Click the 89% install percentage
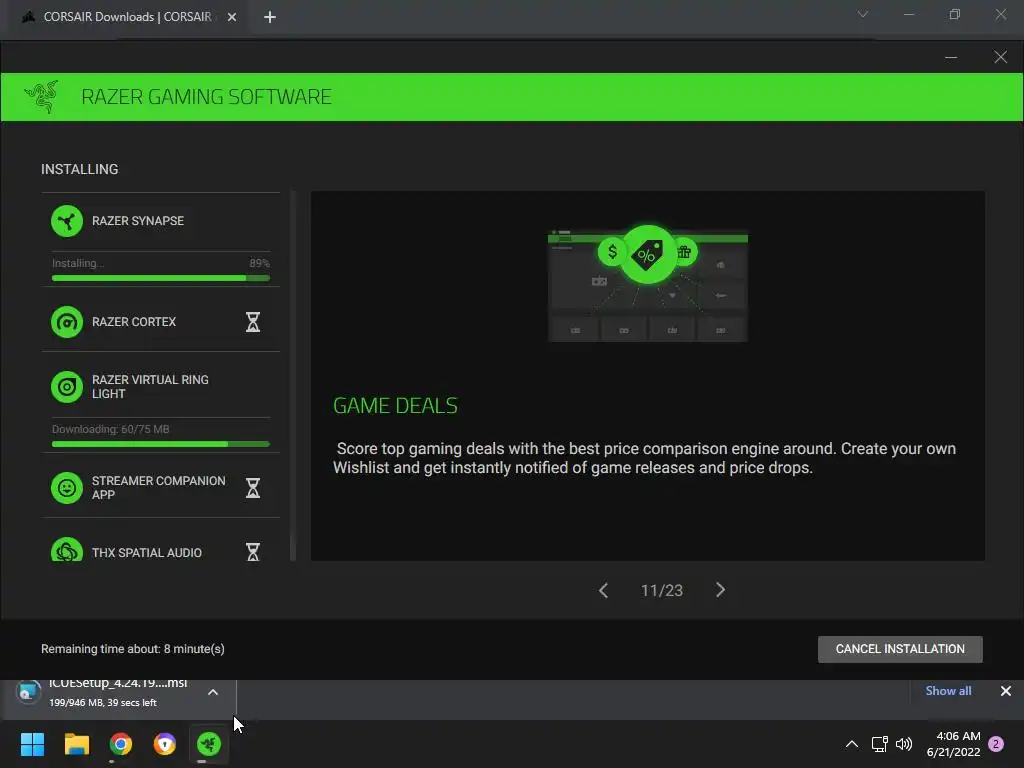Screen dimensions: 1024x768 pyautogui.click(x=259, y=263)
